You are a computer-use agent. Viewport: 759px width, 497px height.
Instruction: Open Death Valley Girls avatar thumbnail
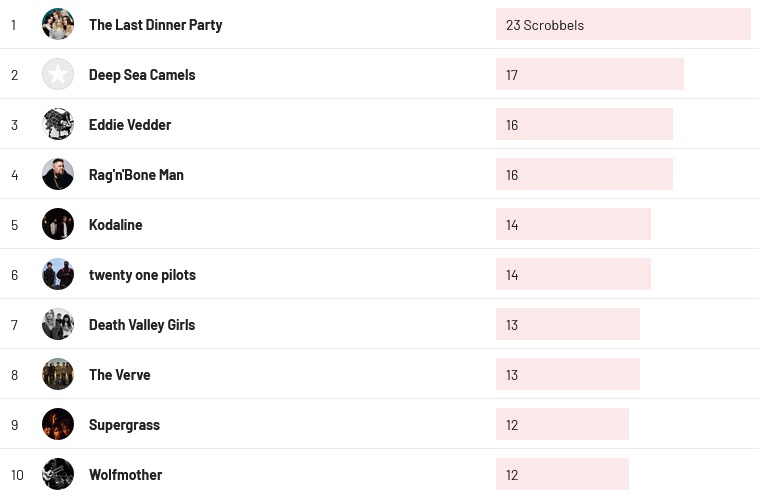coord(58,324)
